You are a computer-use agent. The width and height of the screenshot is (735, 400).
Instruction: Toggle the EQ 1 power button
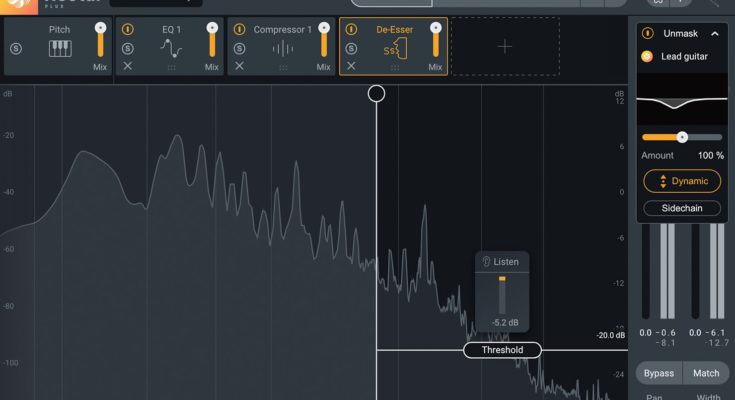click(127, 30)
